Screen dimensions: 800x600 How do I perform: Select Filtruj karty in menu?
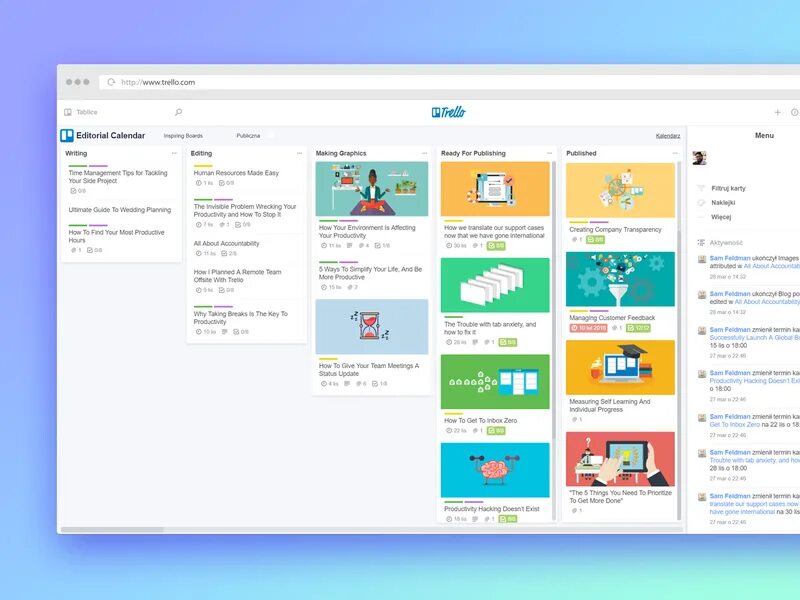pyautogui.click(x=728, y=188)
